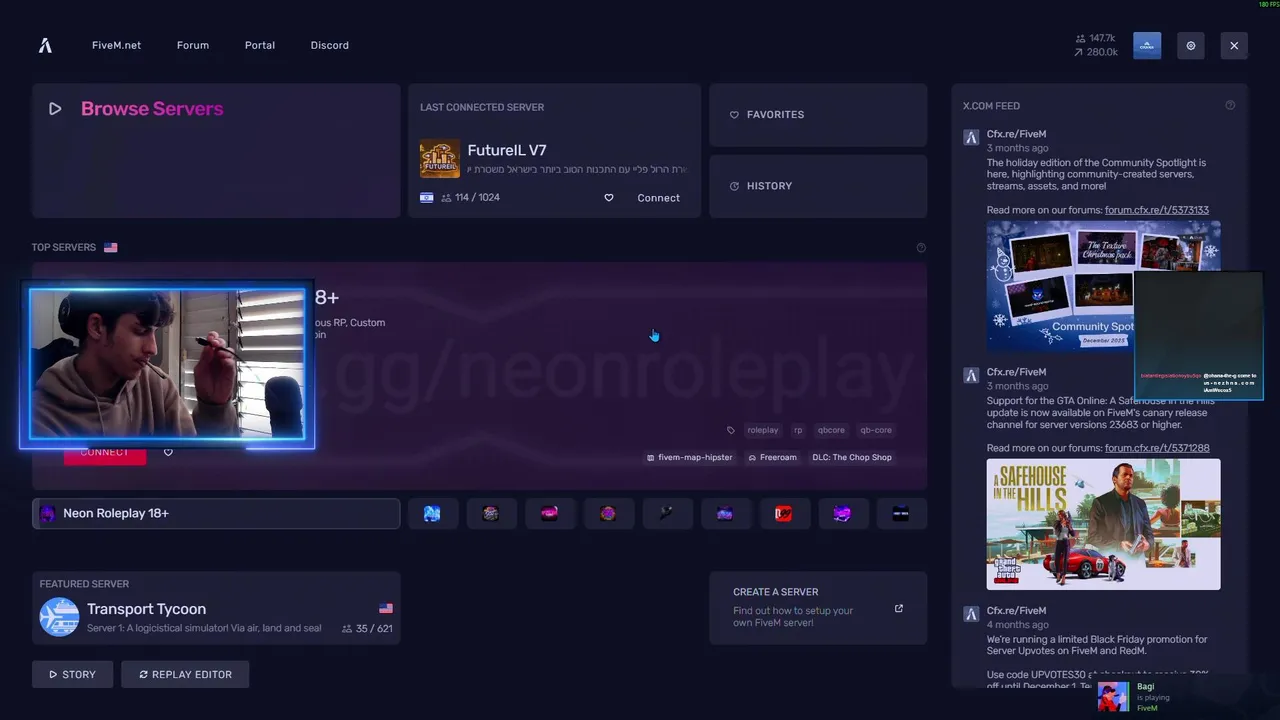Open the settings gear in header
The image size is (1280, 720).
coord(1191,45)
